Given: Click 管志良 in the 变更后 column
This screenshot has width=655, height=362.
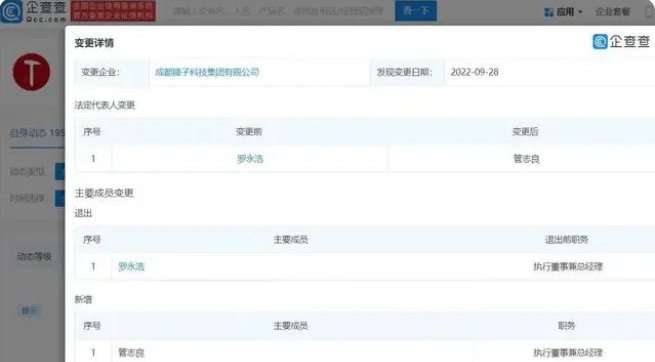Looking at the screenshot, I should click(526, 159).
